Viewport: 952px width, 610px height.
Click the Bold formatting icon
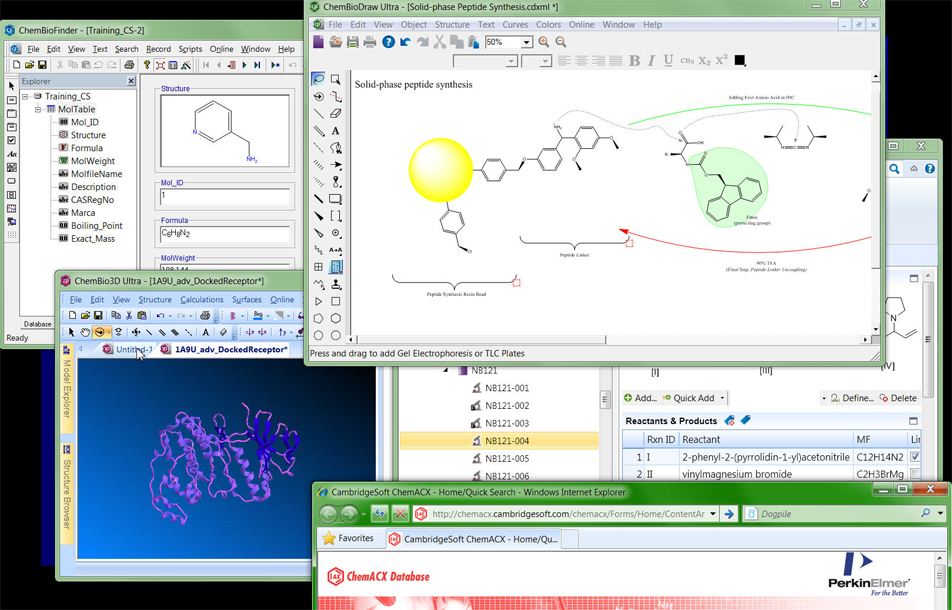click(634, 61)
